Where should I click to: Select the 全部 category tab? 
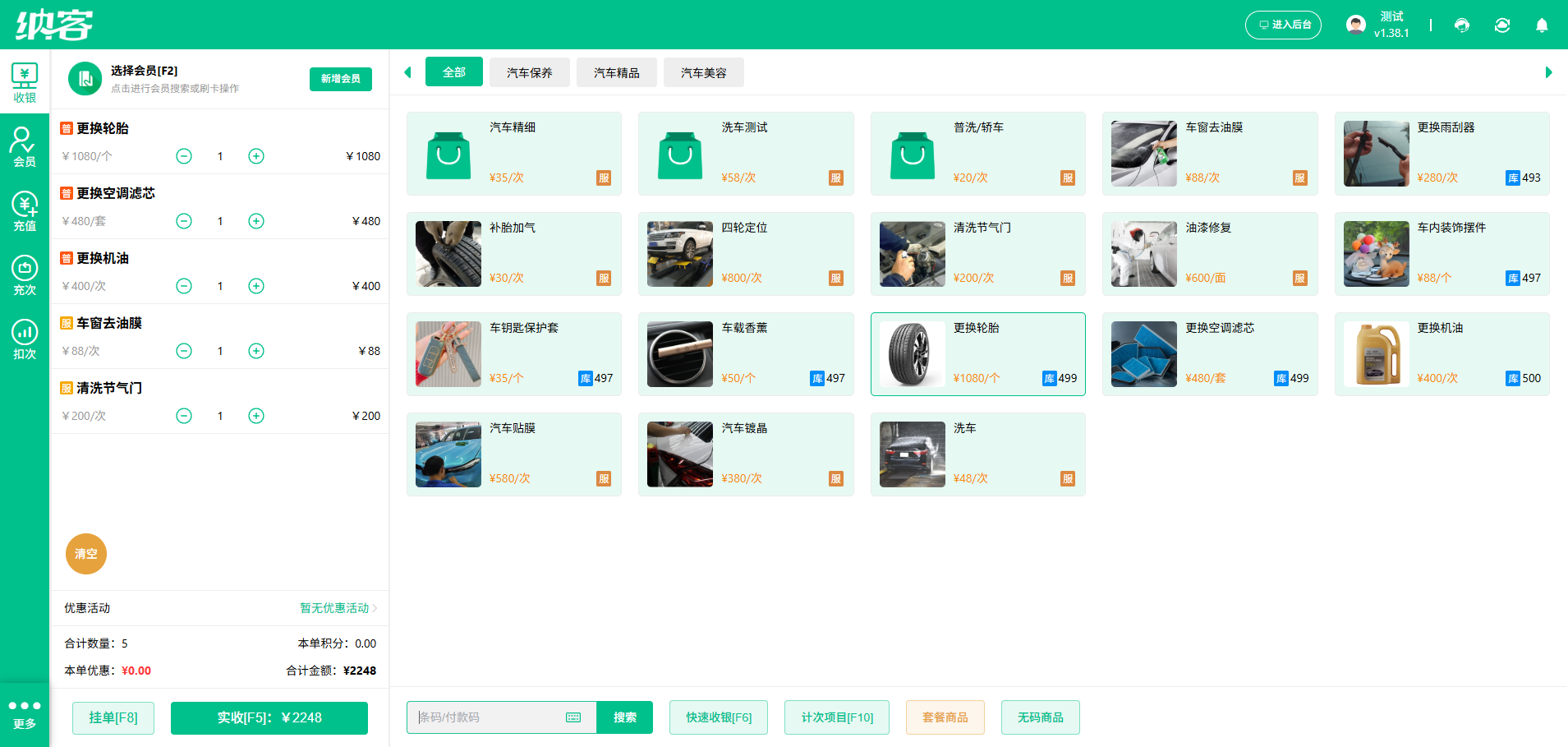454,72
